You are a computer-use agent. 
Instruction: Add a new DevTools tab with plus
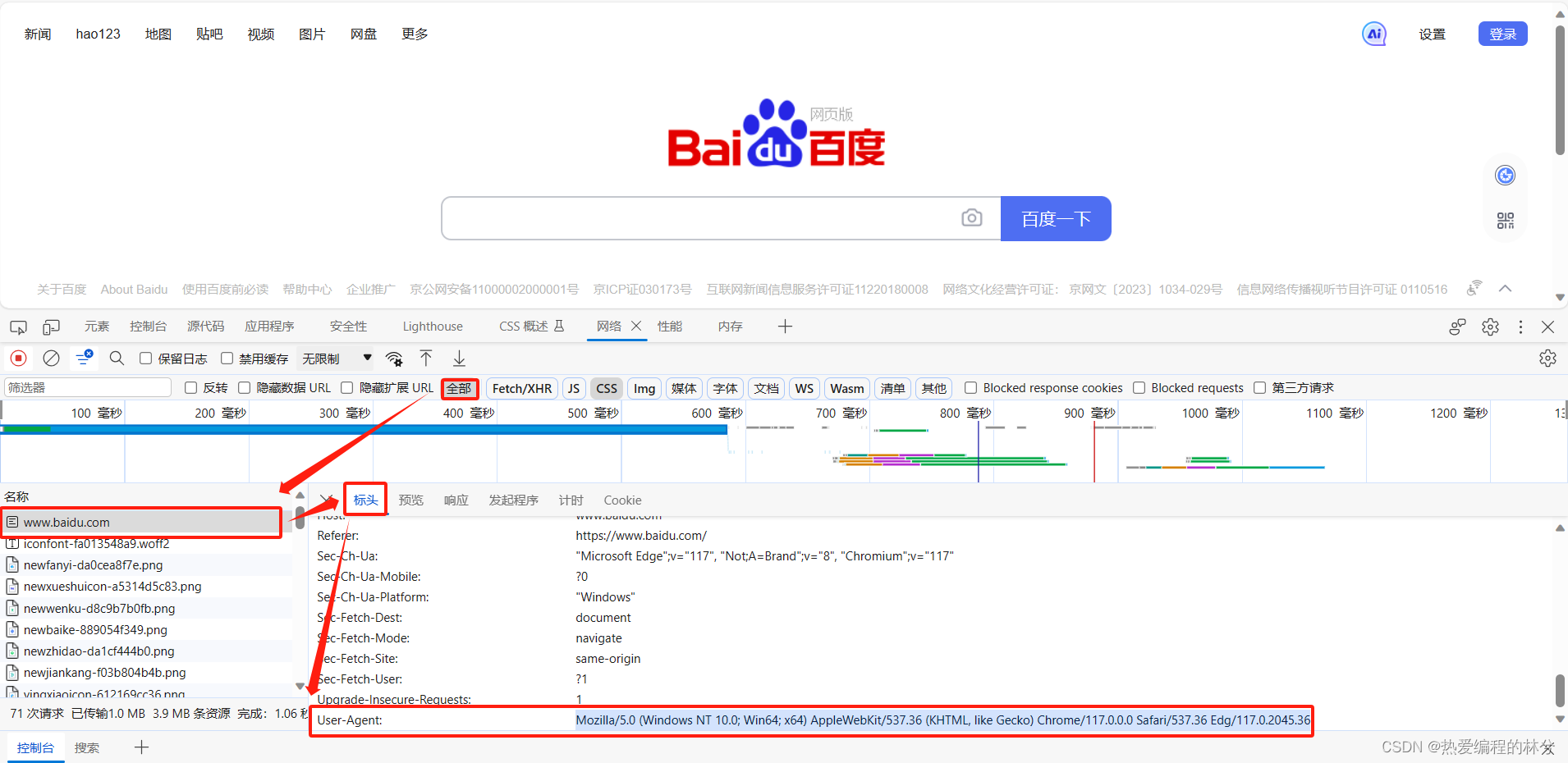[x=785, y=327]
